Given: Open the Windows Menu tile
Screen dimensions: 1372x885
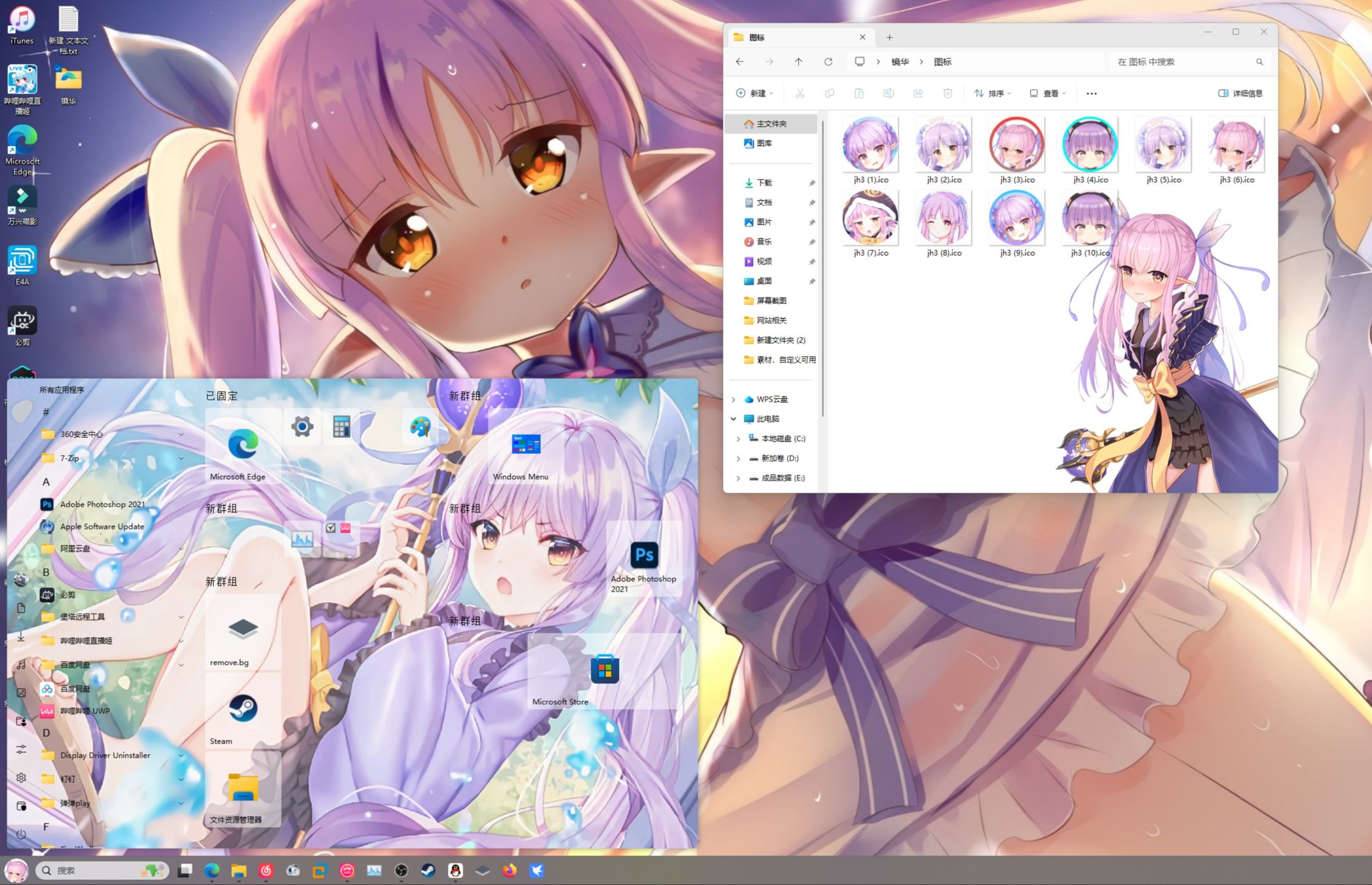Looking at the screenshot, I should click(x=526, y=446).
